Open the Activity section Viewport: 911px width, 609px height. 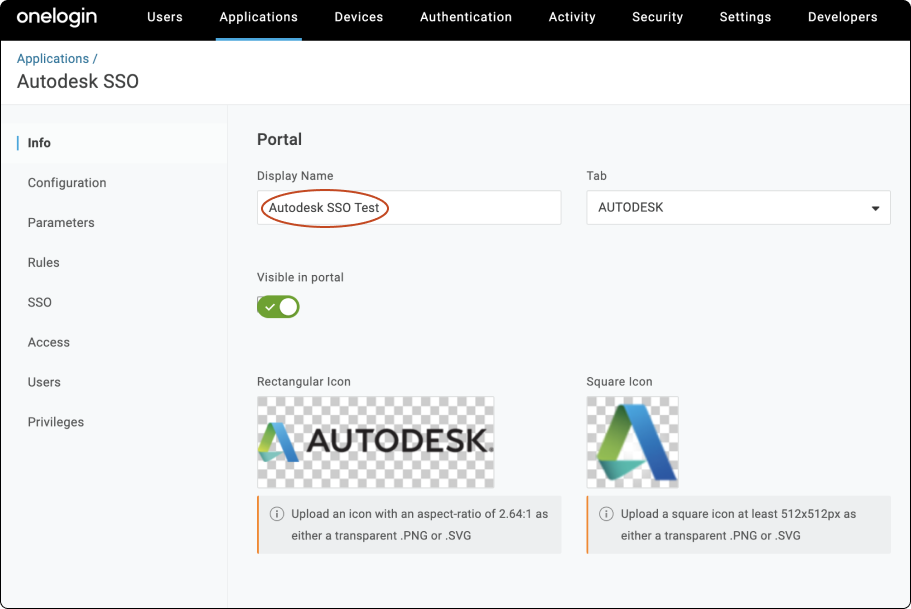[x=572, y=17]
